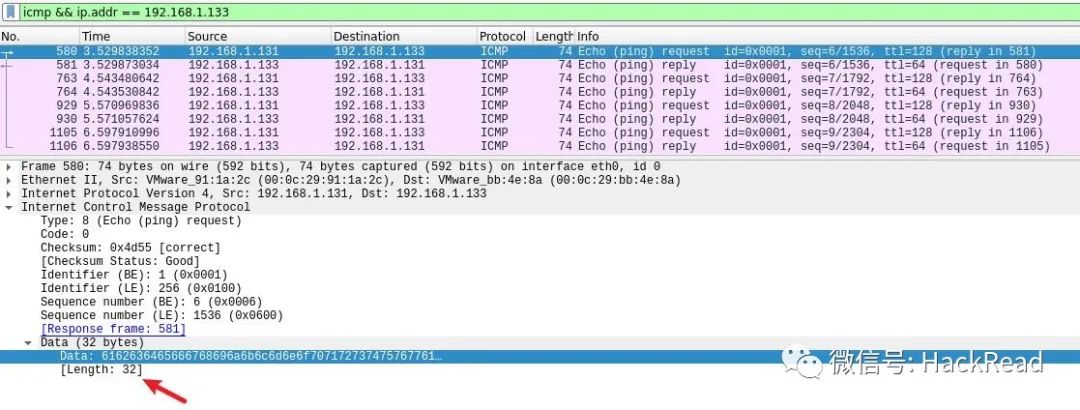Viewport: 1080px width, 410px height.
Task: Click time value 4.543480642 in packet list
Action: point(121,79)
